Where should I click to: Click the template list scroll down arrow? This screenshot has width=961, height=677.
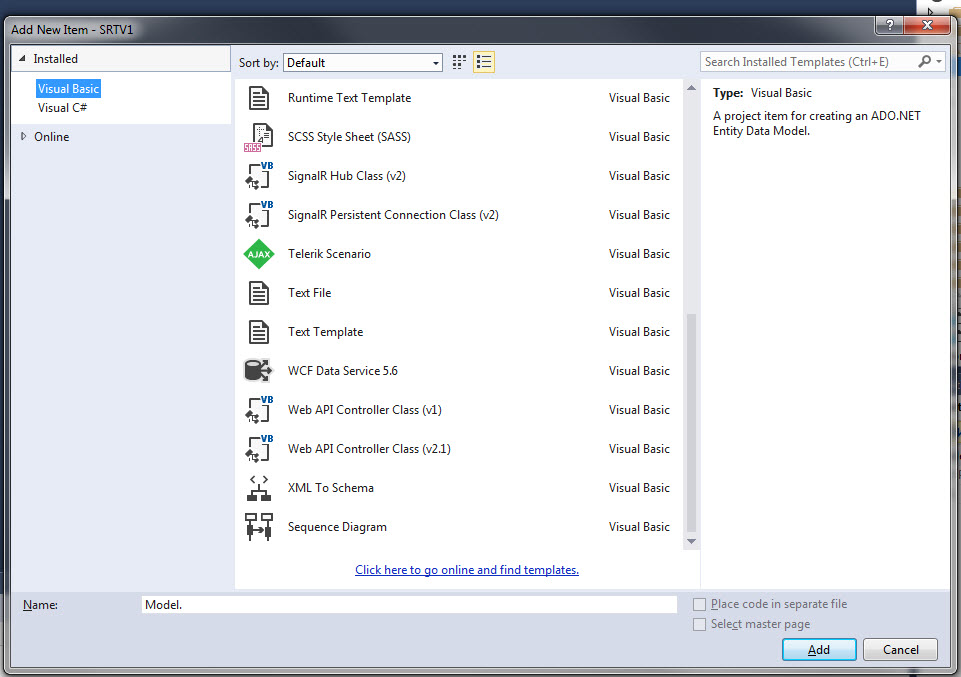pyautogui.click(x=691, y=541)
